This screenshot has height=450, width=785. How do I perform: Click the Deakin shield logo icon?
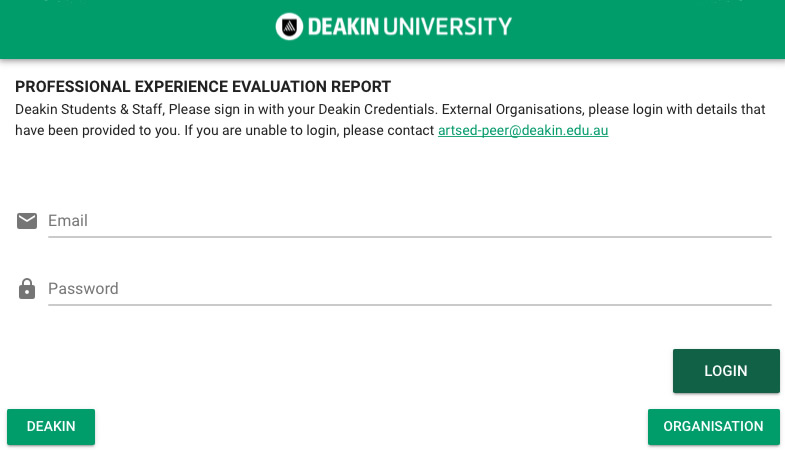289,27
